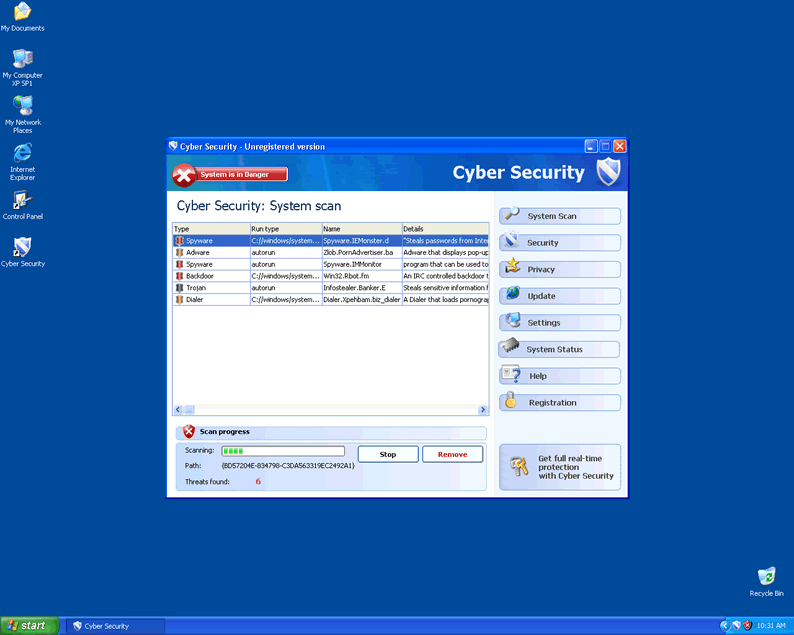794x635 pixels.
Task: Sort results by the Name column header
Action: pos(361,229)
